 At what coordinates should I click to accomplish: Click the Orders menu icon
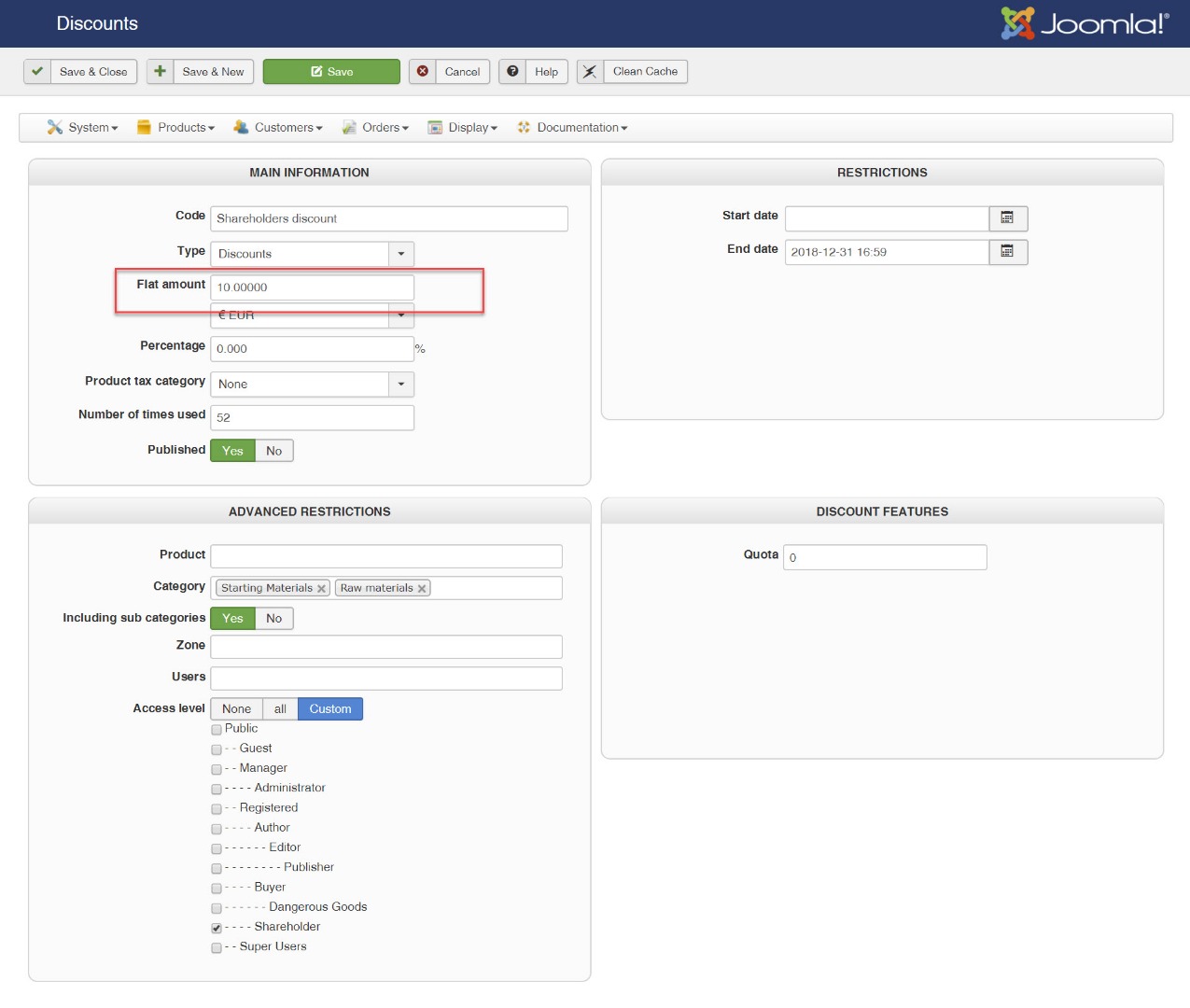(x=349, y=128)
